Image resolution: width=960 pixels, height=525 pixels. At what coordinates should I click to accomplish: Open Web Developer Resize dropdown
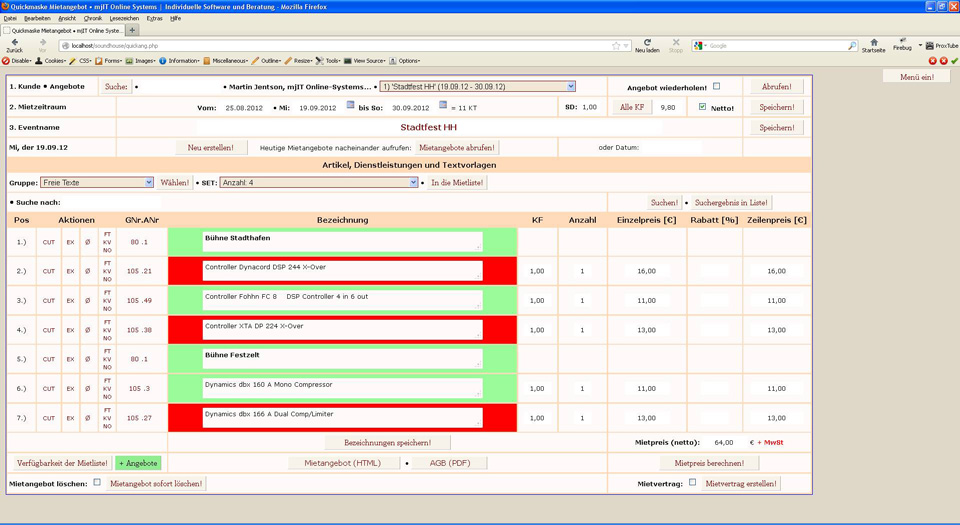click(298, 61)
